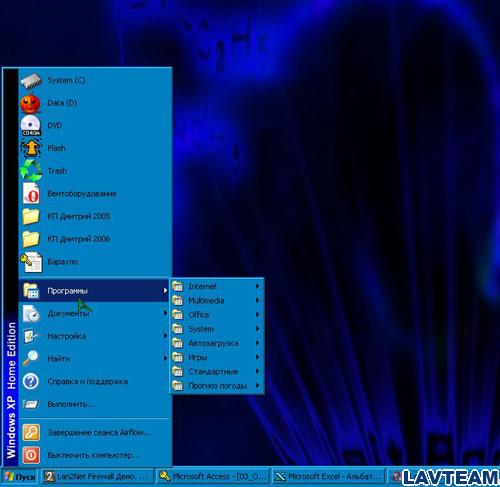Expand the Multimedia submenu arrow
Viewport: 500px width, 487px height.
258,300
